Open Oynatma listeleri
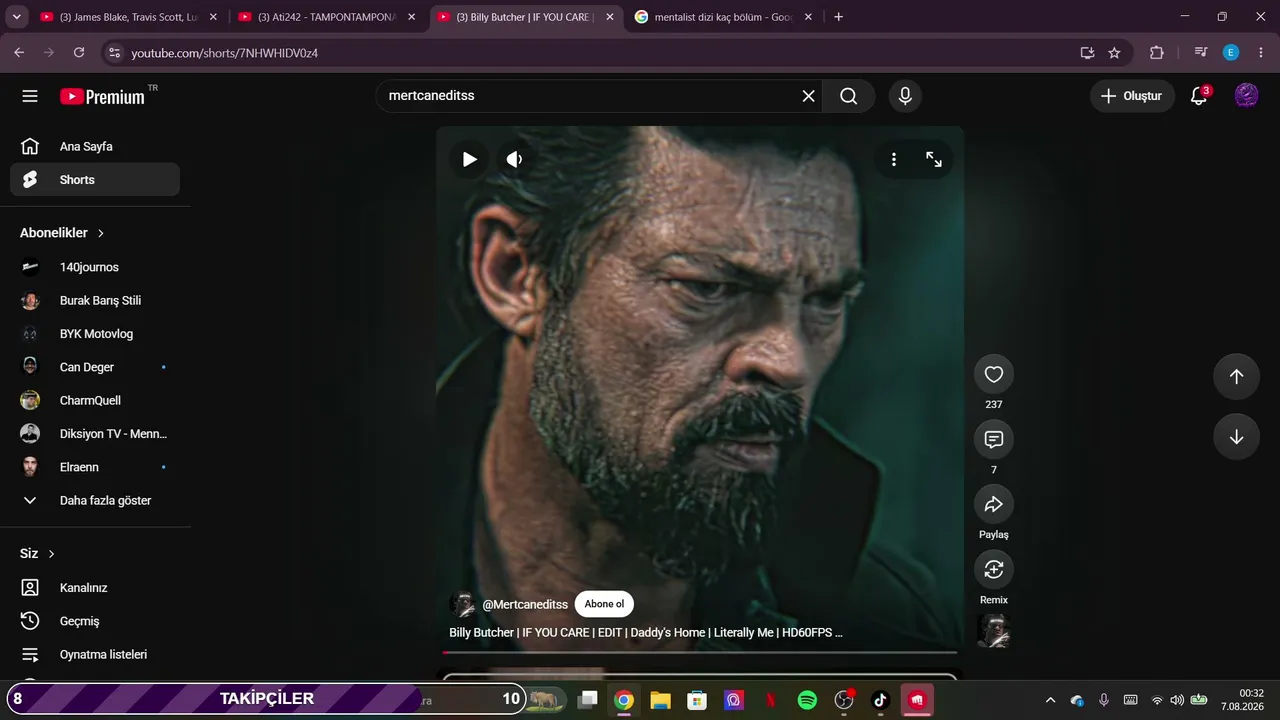Viewport: 1280px width, 720px height. click(x=95, y=654)
